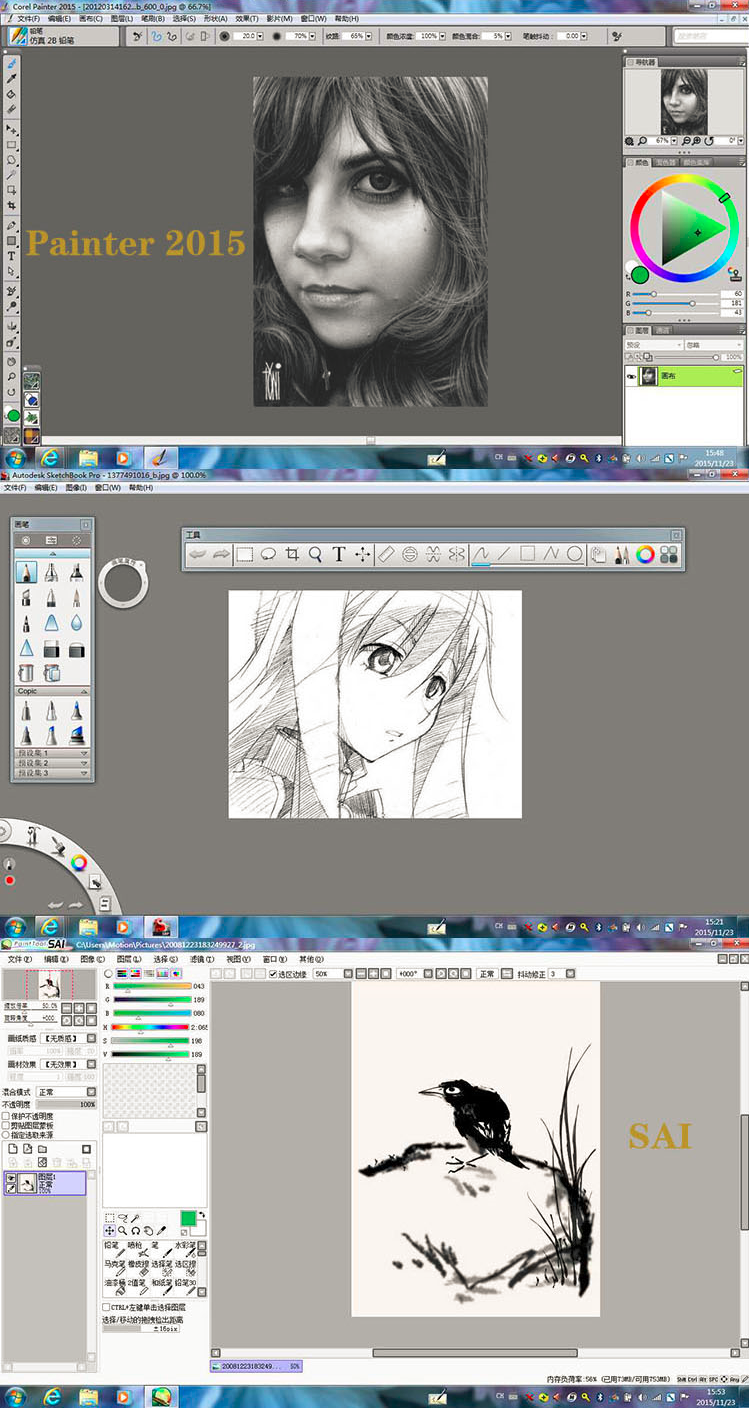Screen dimensions: 749x1408
Task: Hide the 画布 layer in Painter
Action: 631,377
